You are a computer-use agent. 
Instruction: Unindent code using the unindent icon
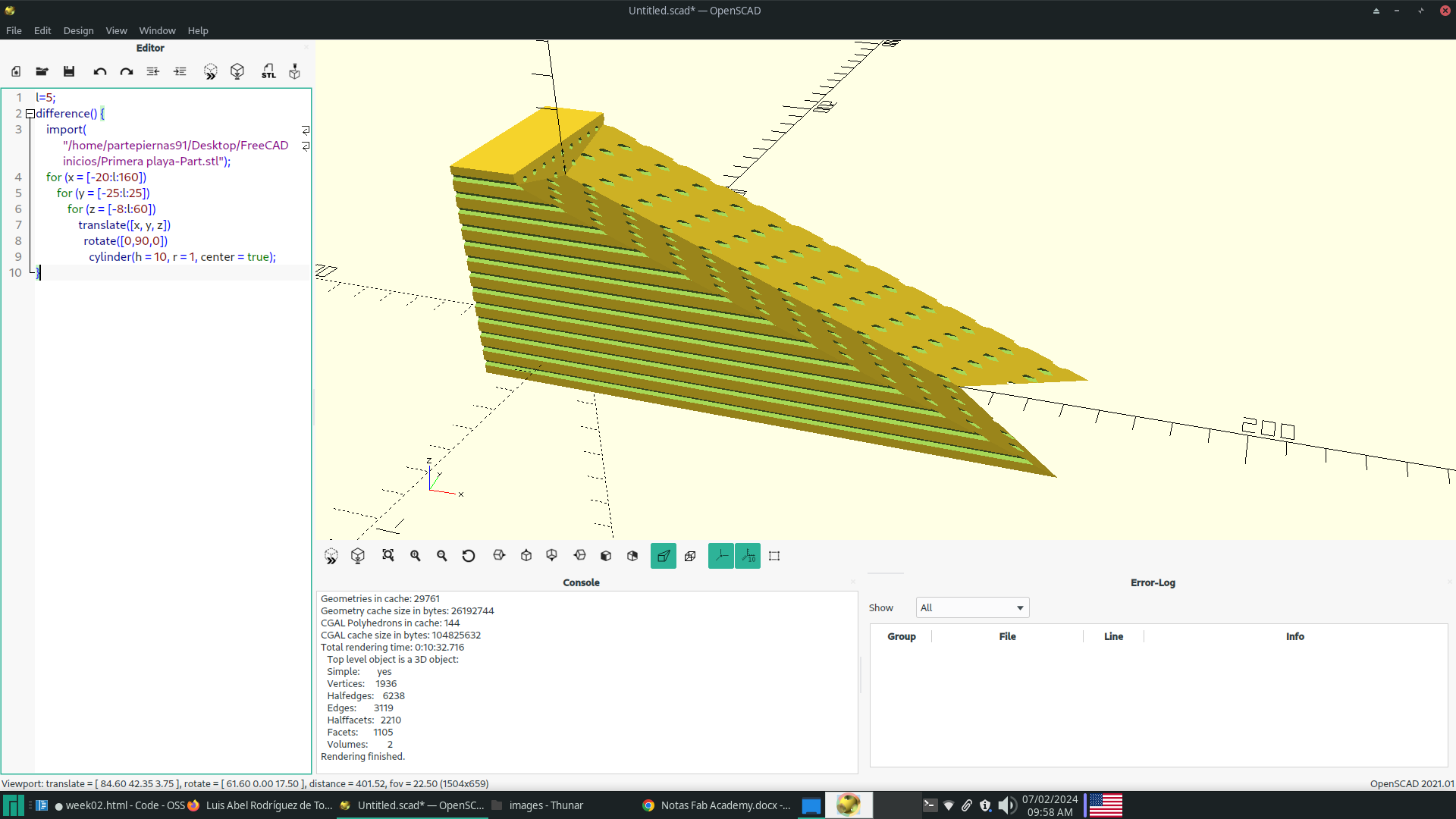[153, 71]
